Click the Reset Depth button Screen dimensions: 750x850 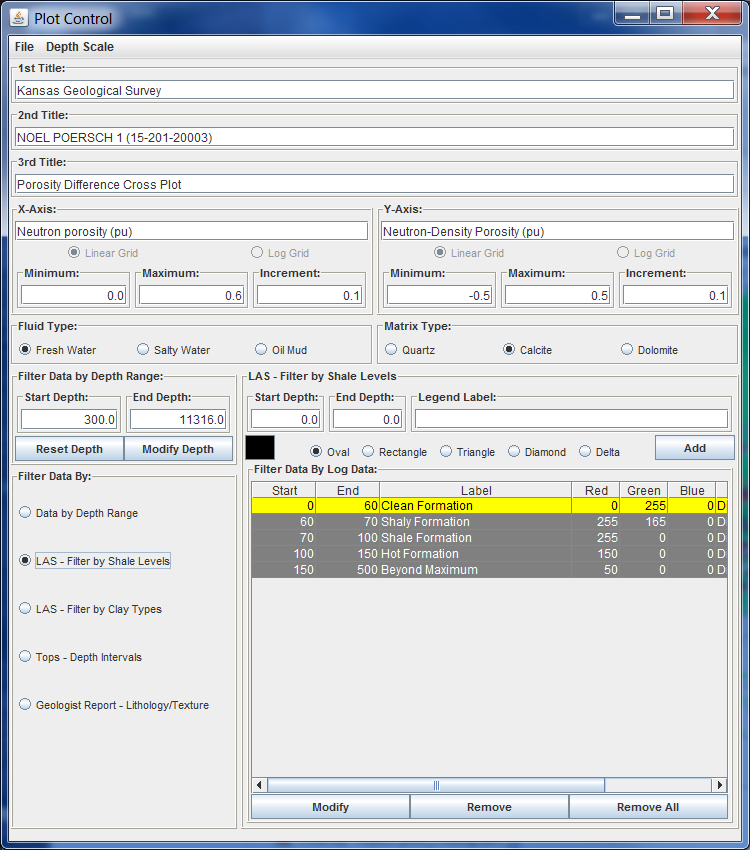click(69, 449)
